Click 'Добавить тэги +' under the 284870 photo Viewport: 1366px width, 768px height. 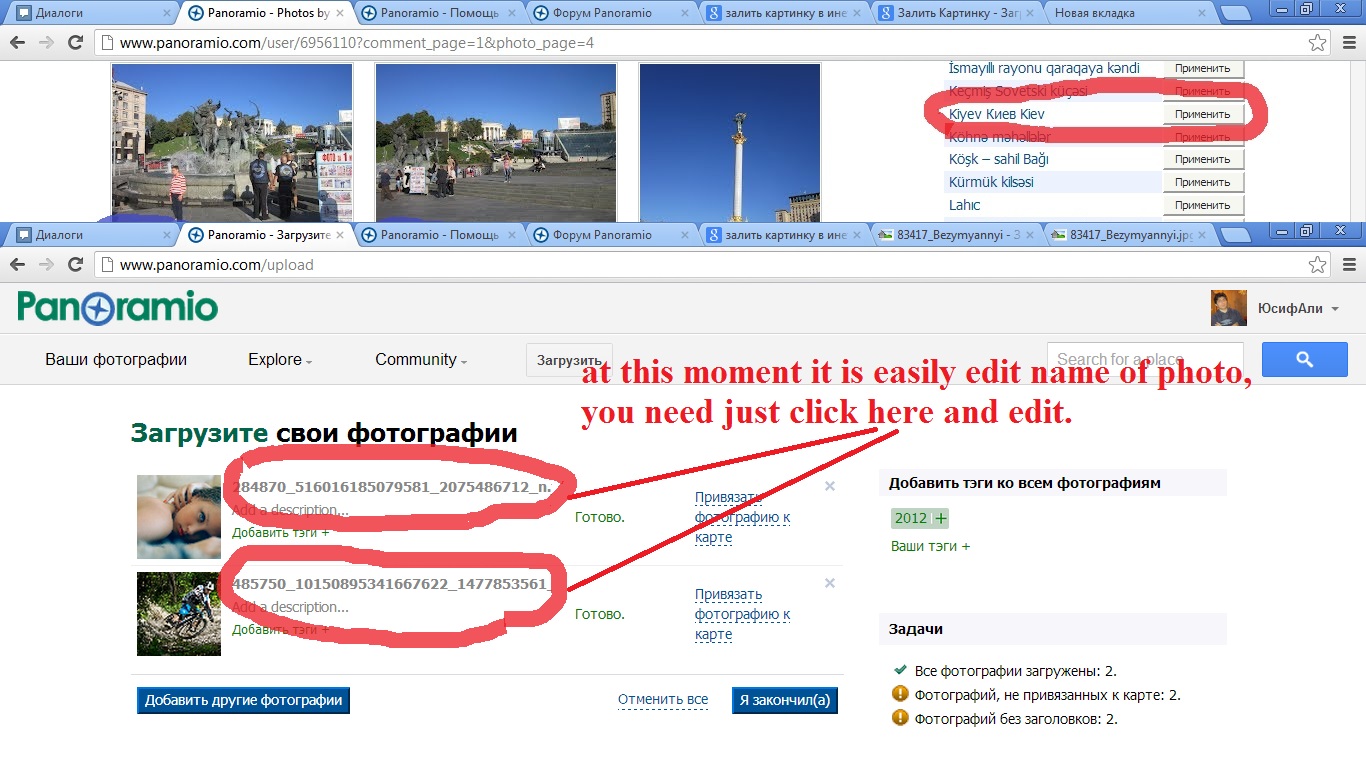click(281, 533)
